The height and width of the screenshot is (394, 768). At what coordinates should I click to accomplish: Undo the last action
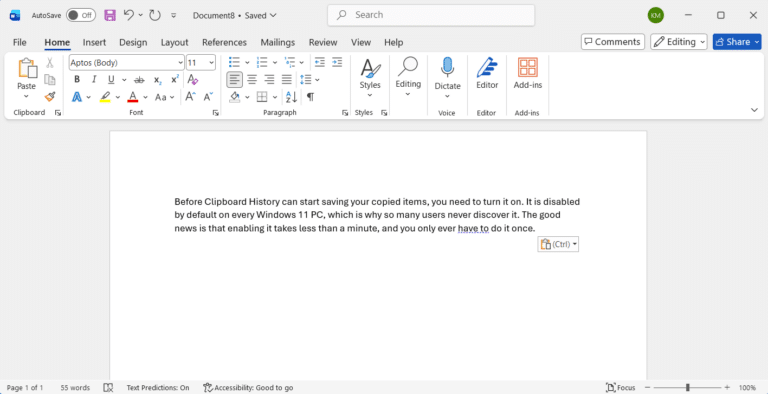coord(128,15)
